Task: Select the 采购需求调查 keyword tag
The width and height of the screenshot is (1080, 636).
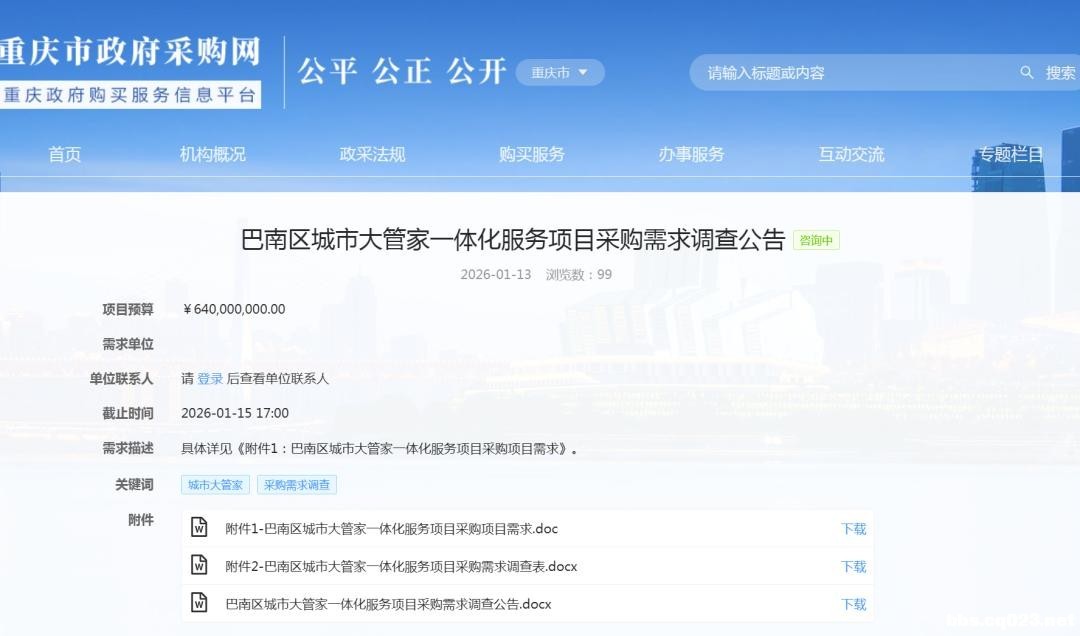Action: (x=297, y=485)
